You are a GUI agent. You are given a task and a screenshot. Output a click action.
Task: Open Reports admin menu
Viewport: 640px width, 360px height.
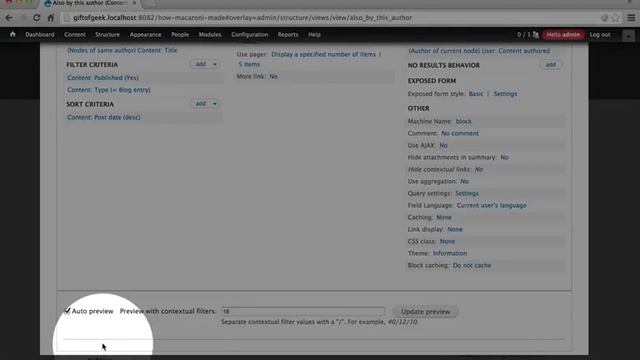click(x=288, y=35)
